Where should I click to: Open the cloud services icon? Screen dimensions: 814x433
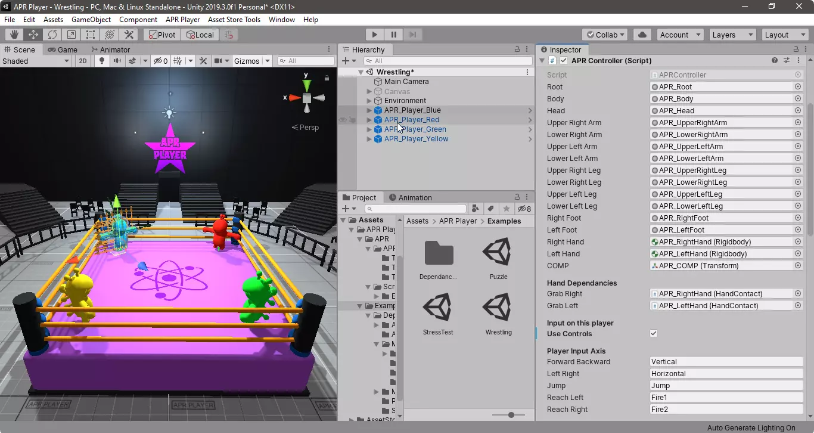point(643,34)
